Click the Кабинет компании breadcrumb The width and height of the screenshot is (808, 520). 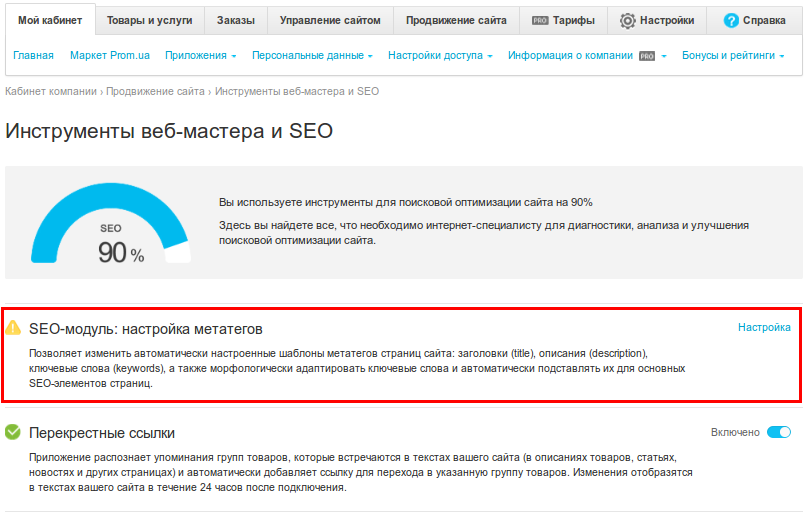point(51,91)
